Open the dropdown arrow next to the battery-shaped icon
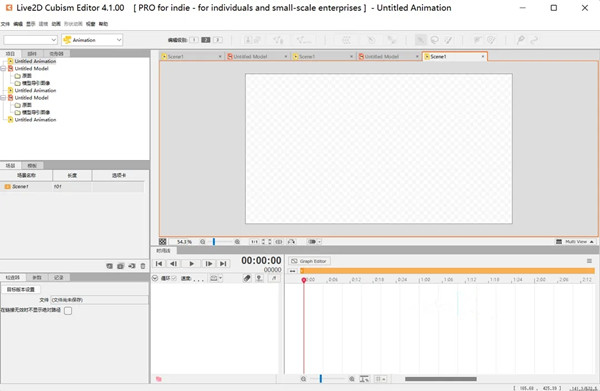This screenshot has height=391, width=600. coord(320,242)
